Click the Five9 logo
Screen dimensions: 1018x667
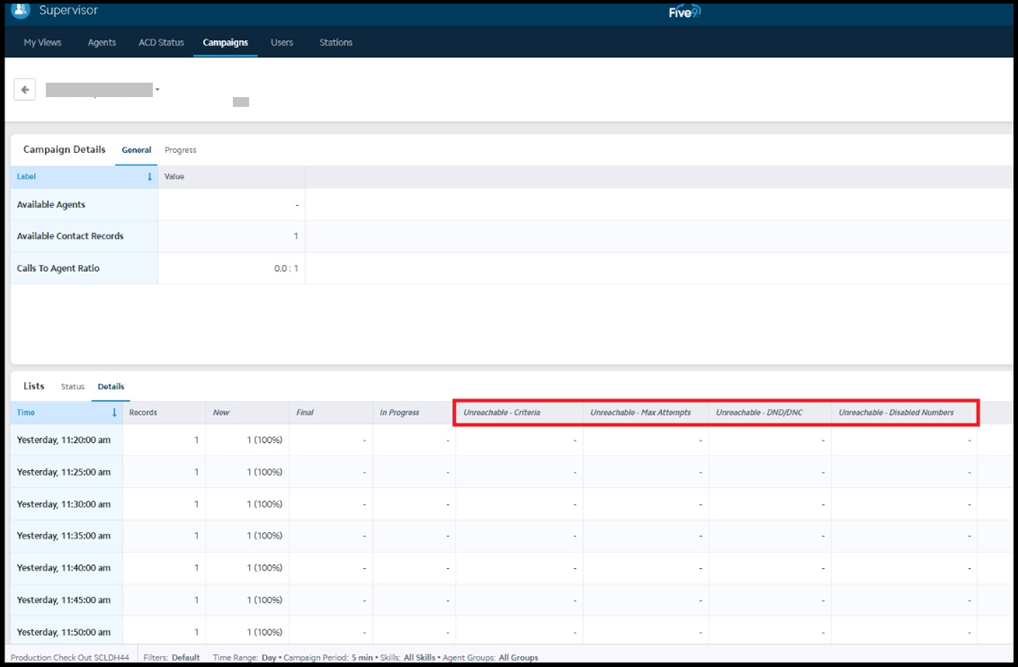click(x=683, y=11)
